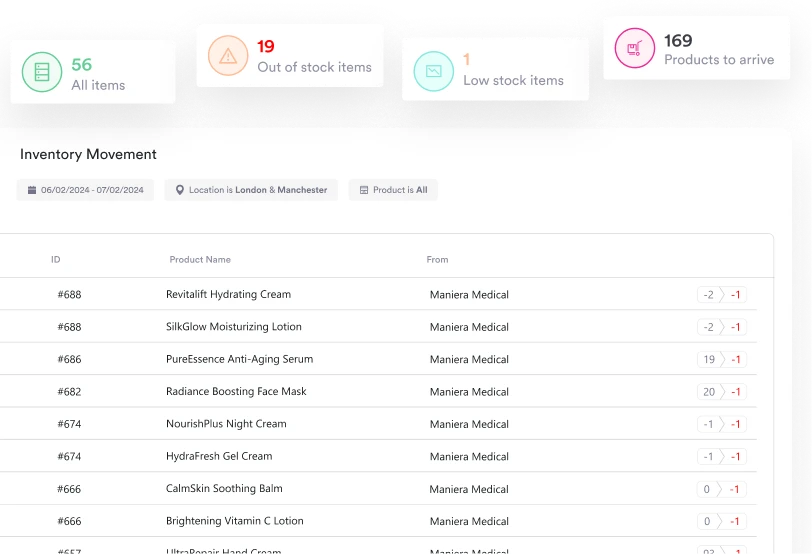The width and height of the screenshot is (812, 554).
Task: Click the stock change badge for CalmSkin Soothing Balm
Action: (722, 490)
